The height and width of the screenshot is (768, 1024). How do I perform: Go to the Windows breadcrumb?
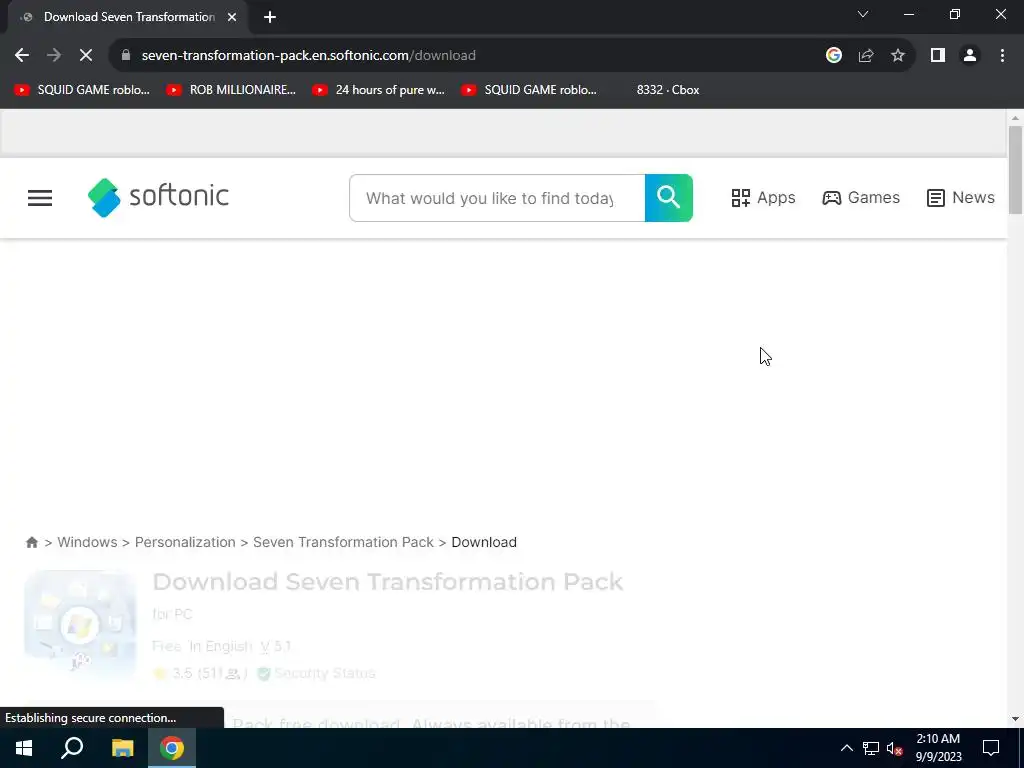click(x=87, y=543)
